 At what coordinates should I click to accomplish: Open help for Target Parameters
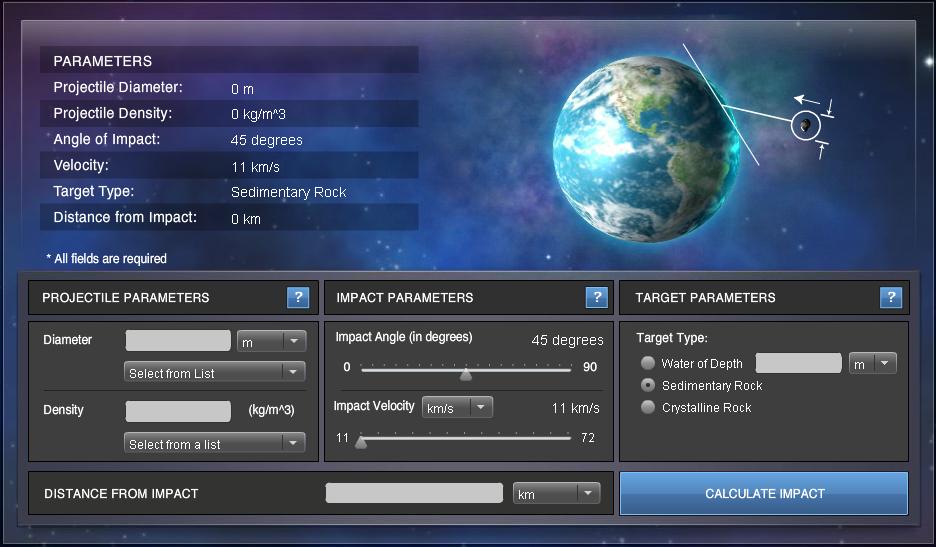[x=891, y=297]
